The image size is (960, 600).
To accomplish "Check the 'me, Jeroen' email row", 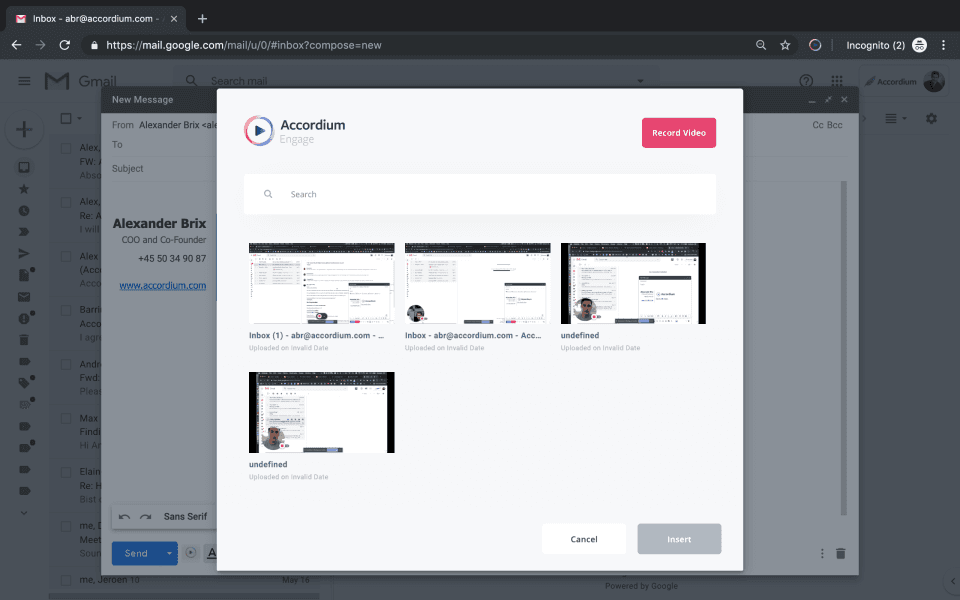I will pyautogui.click(x=66, y=580).
